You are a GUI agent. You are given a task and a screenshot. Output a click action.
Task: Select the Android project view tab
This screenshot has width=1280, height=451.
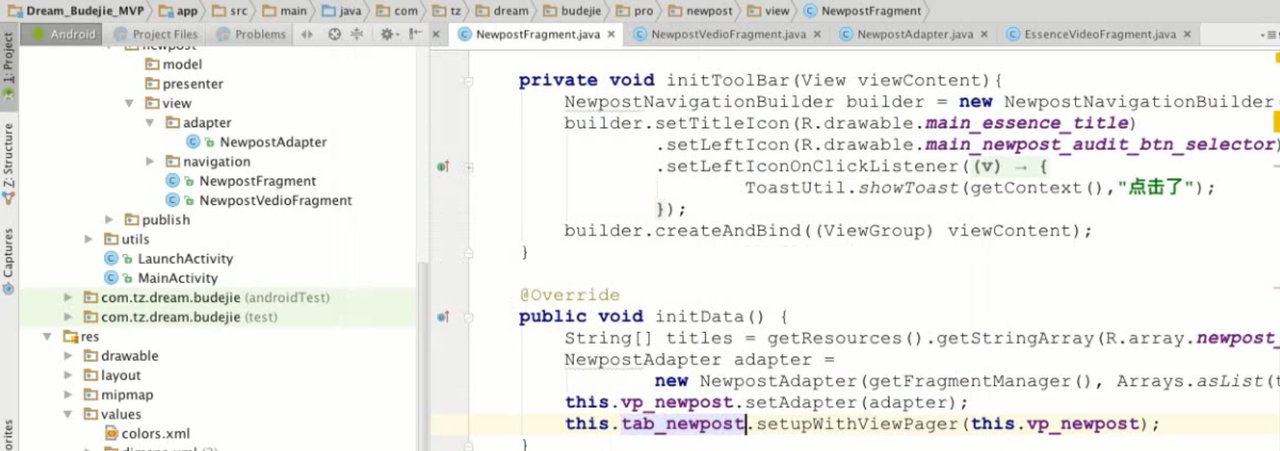62,34
